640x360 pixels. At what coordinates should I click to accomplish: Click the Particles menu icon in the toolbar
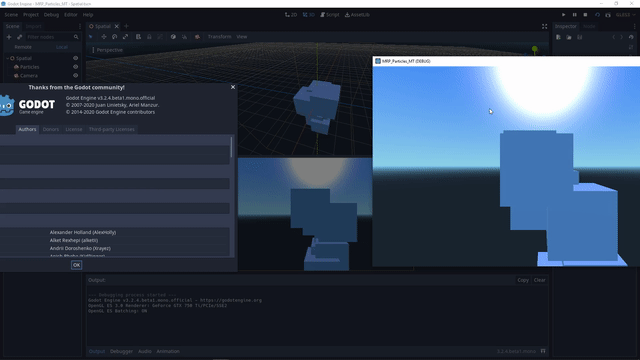click(198, 37)
